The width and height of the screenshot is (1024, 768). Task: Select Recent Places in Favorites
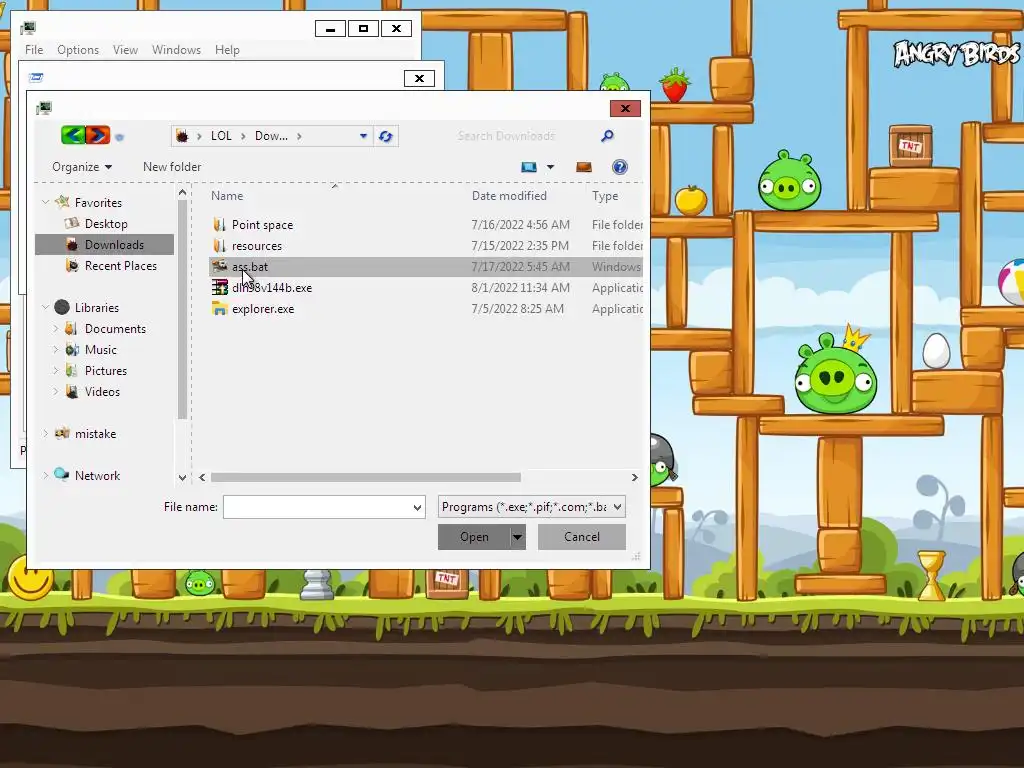(x=121, y=266)
